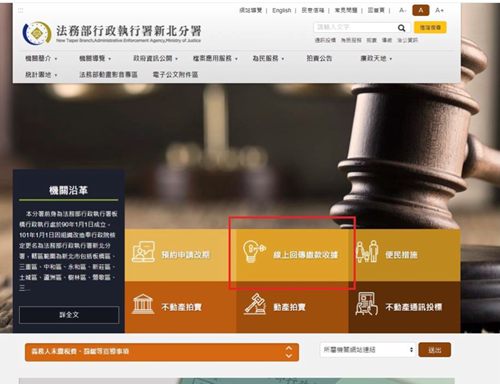
Task: Open the 民意信箱 link
Action: (313, 10)
